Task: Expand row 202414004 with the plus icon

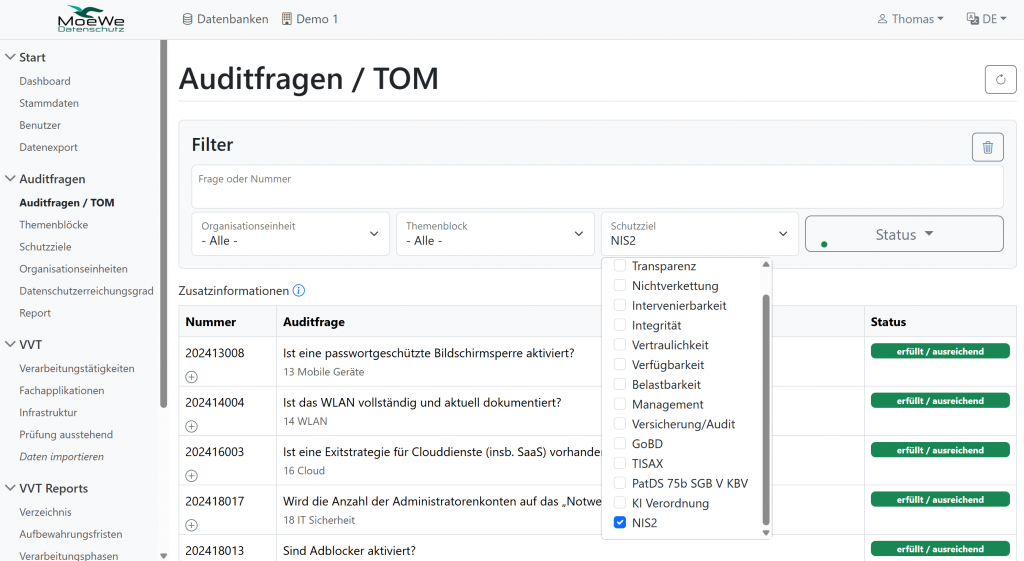Action: click(192, 426)
